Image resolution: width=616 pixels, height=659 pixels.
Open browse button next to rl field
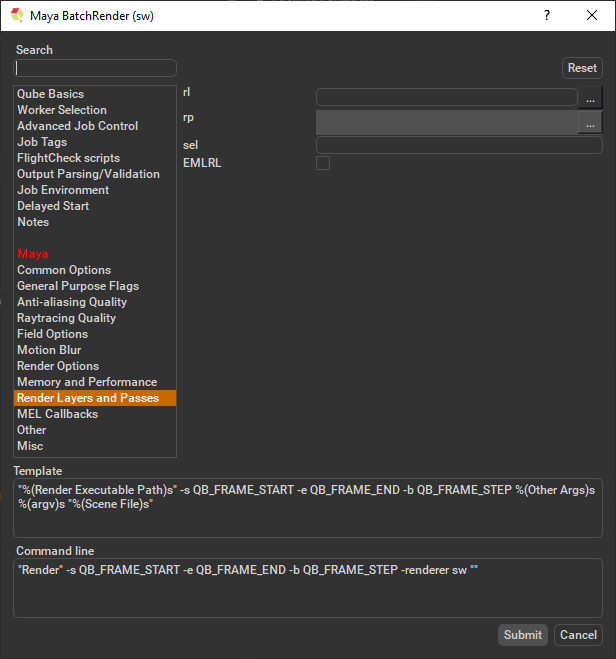591,98
